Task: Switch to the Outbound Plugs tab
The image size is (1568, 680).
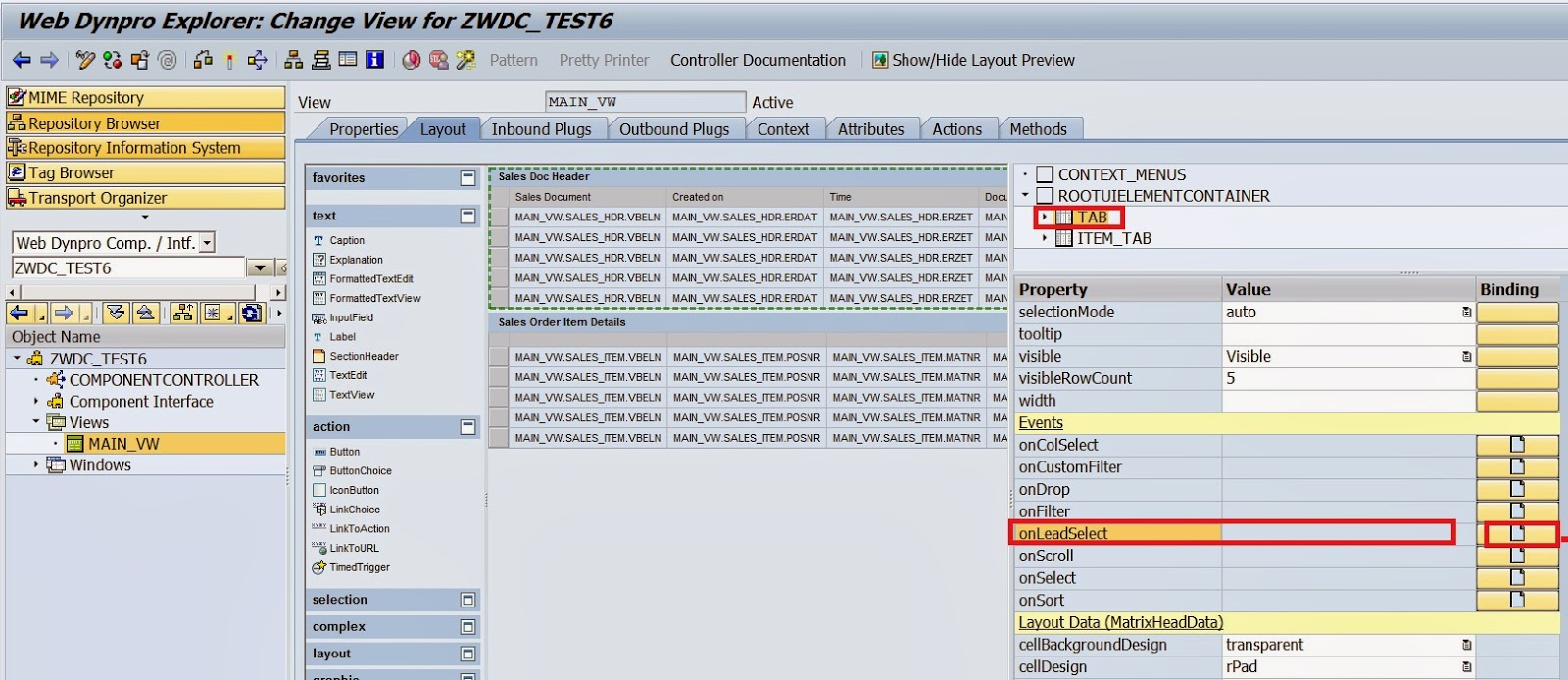Action: click(x=674, y=129)
